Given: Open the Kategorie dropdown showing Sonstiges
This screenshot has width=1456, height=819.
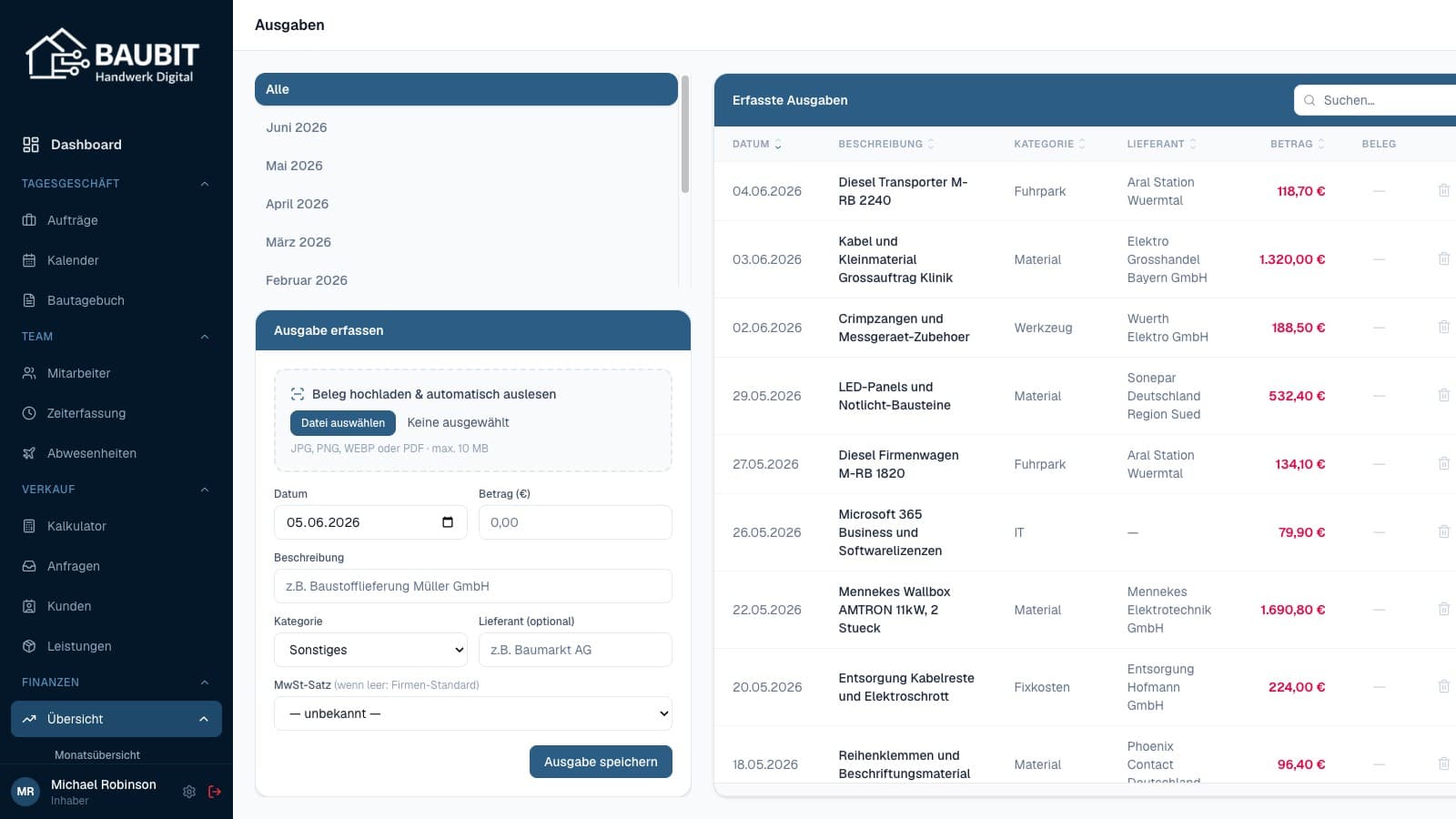Looking at the screenshot, I should click(370, 650).
